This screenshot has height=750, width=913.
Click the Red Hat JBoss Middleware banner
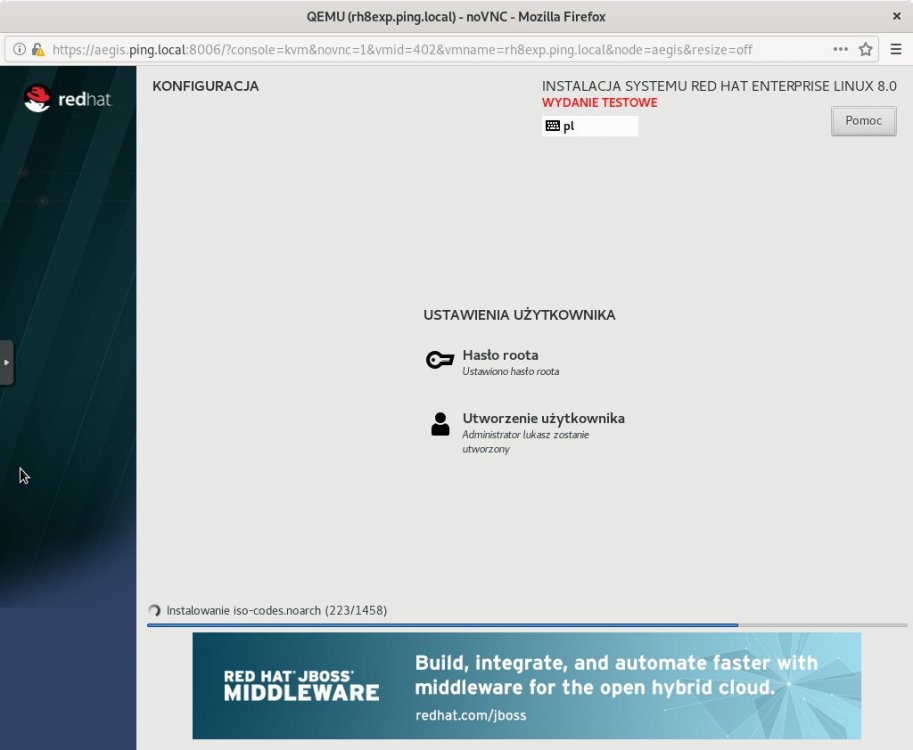526,685
